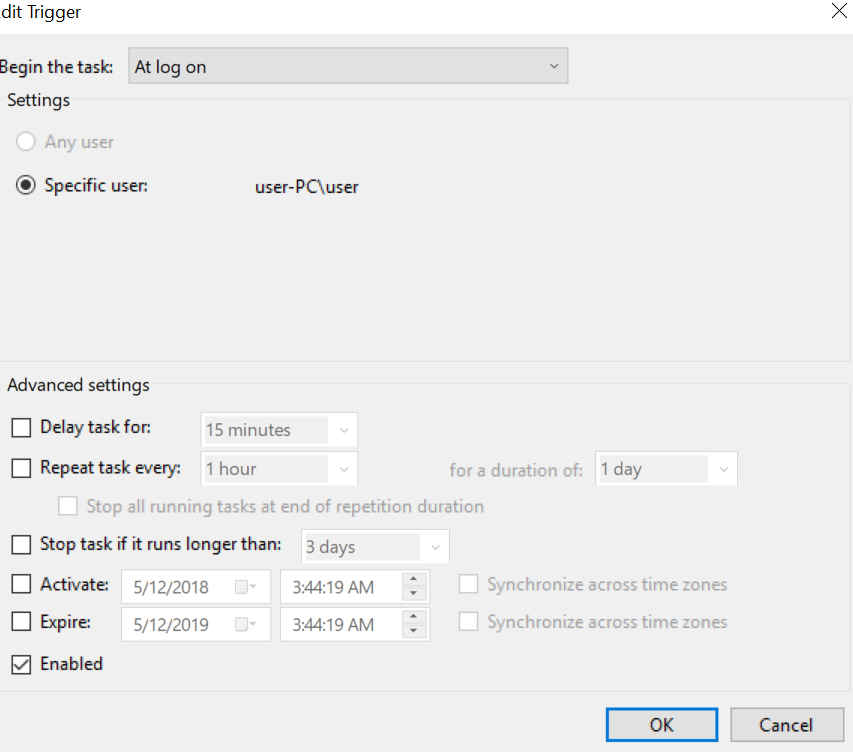Open the 3 days stop-task dropdown
The image size is (853, 752).
pyautogui.click(x=375, y=546)
